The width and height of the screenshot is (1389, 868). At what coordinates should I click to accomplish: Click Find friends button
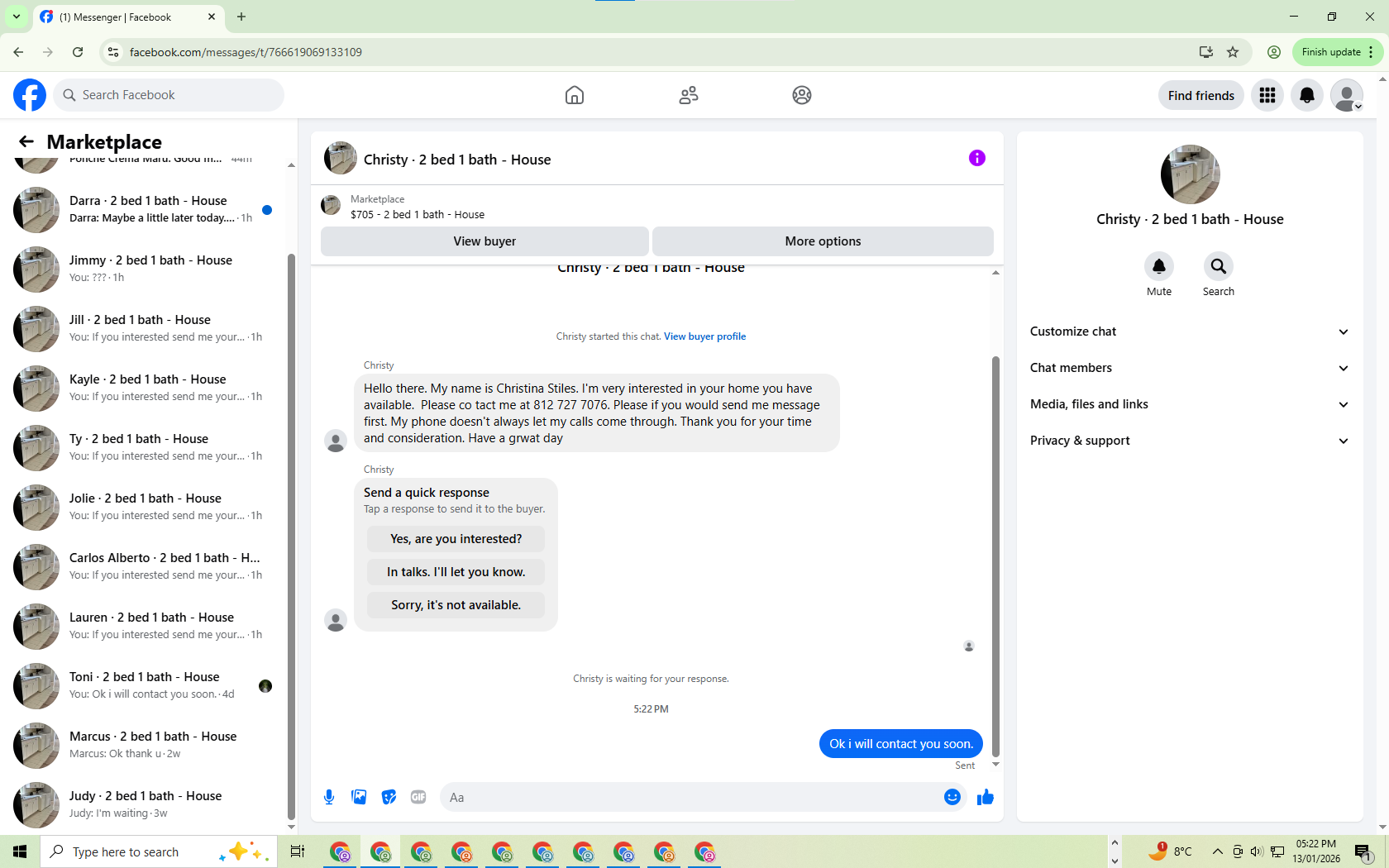pyautogui.click(x=1200, y=96)
